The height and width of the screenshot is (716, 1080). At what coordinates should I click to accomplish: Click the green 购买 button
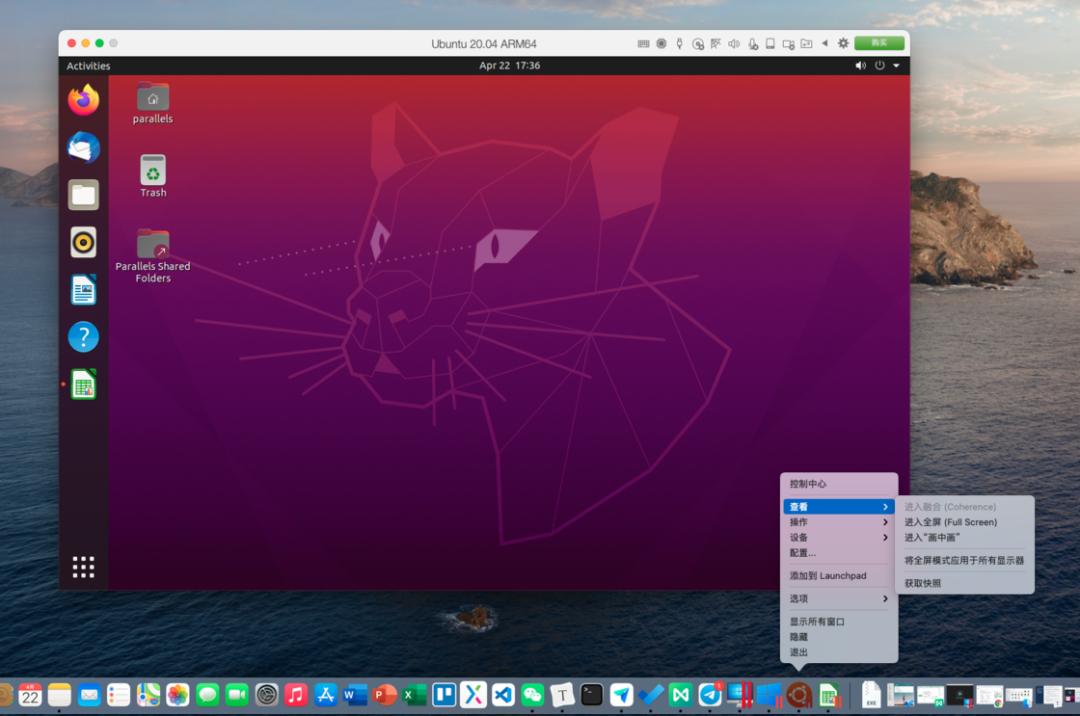point(879,43)
